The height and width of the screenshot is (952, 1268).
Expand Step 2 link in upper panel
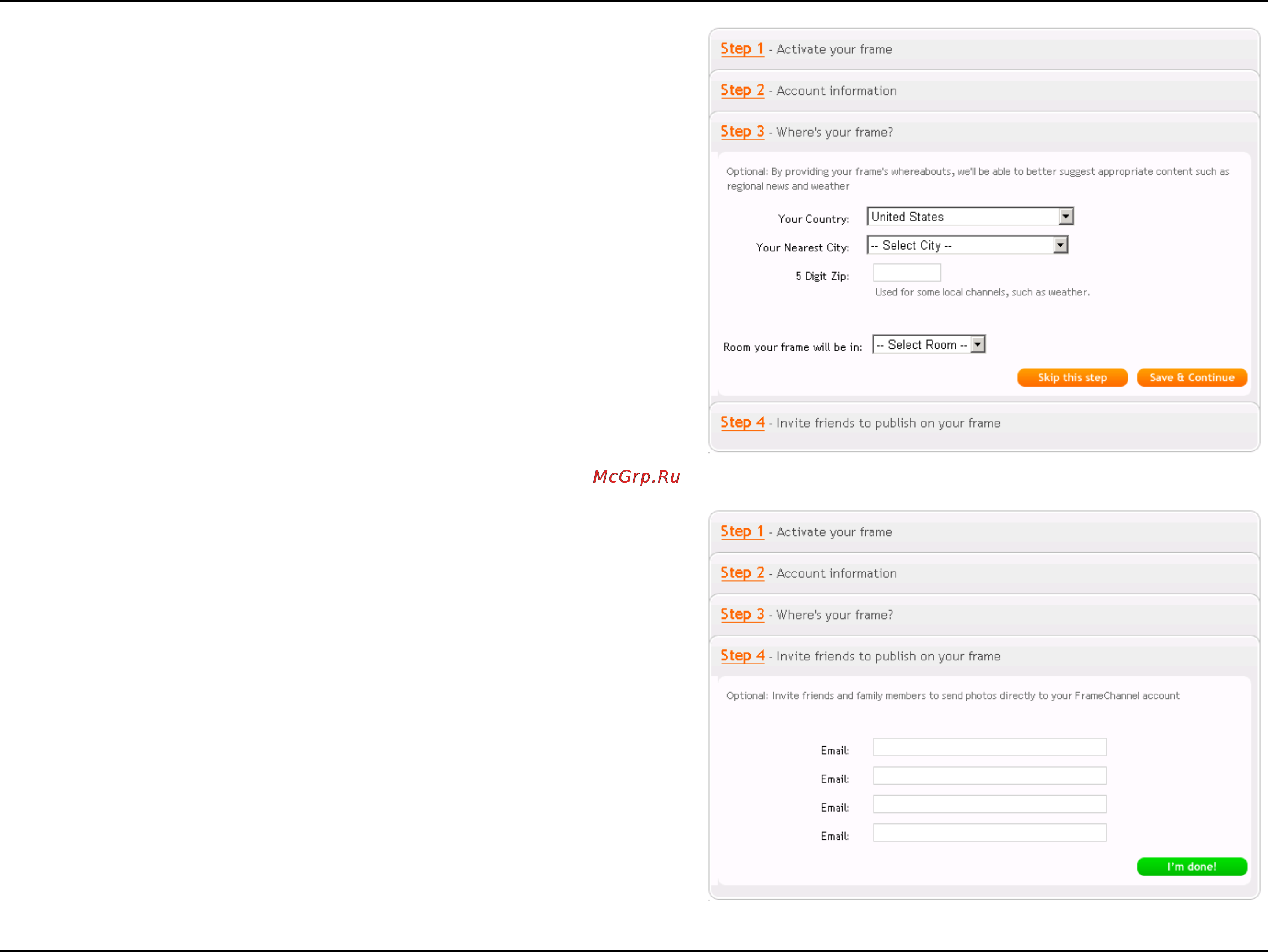pyautogui.click(x=742, y=91)
